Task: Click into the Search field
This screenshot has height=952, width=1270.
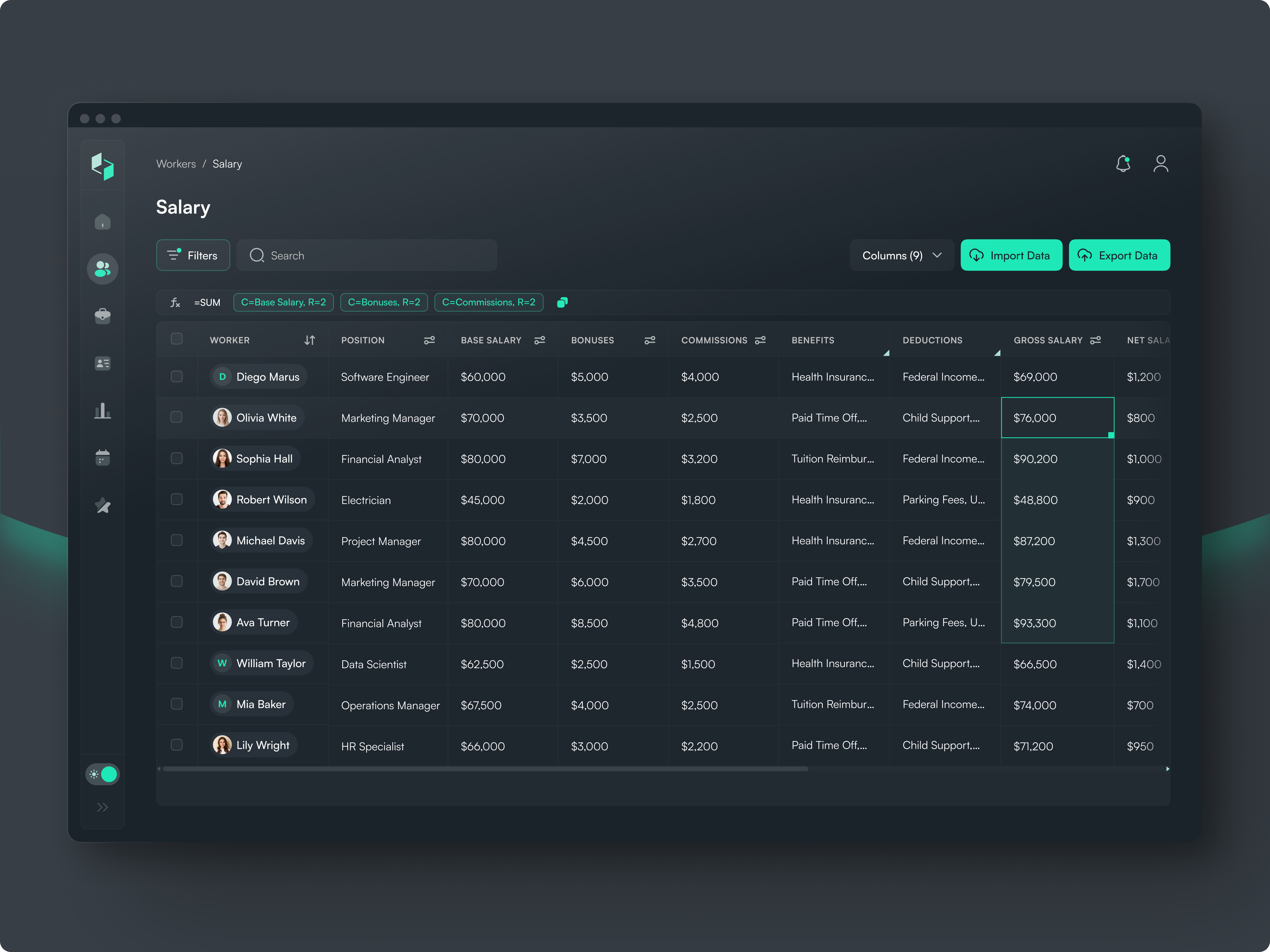Action: 367,255
